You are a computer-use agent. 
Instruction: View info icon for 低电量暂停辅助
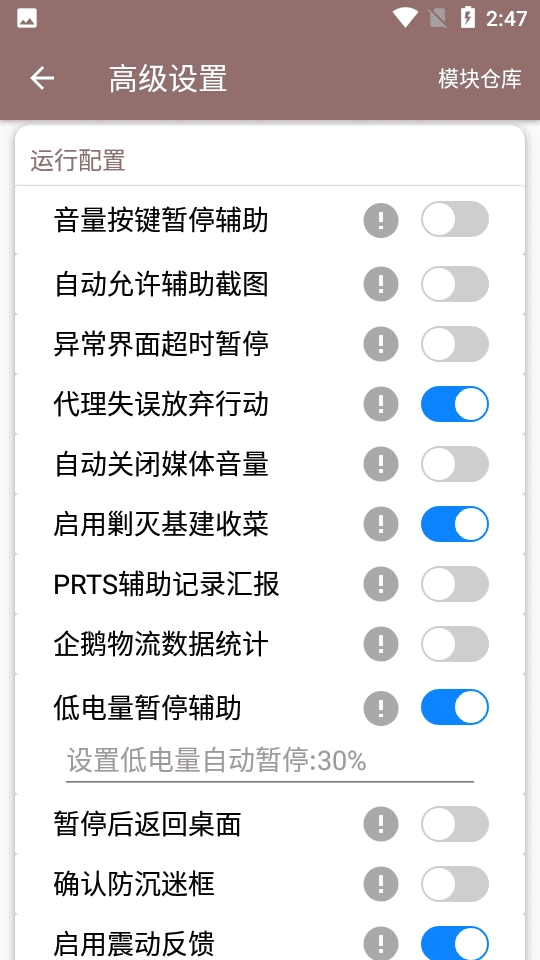click(x=381, y=708)
